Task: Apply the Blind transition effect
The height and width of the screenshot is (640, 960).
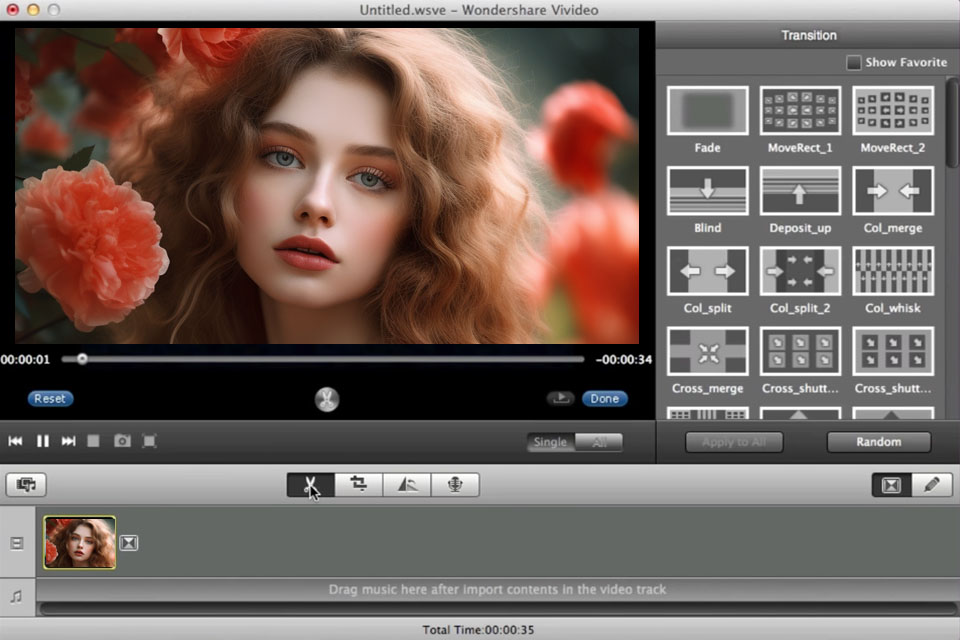Action: point(707,190)
